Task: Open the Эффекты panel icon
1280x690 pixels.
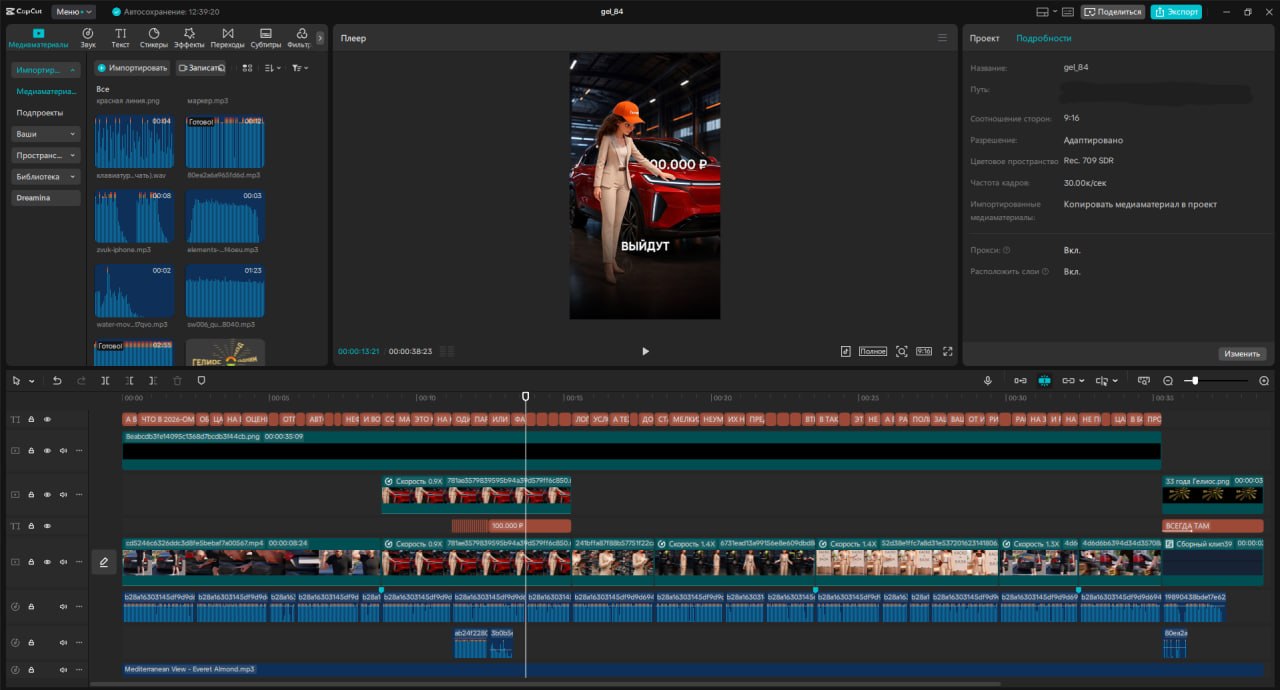Action: tap(189, 38)
